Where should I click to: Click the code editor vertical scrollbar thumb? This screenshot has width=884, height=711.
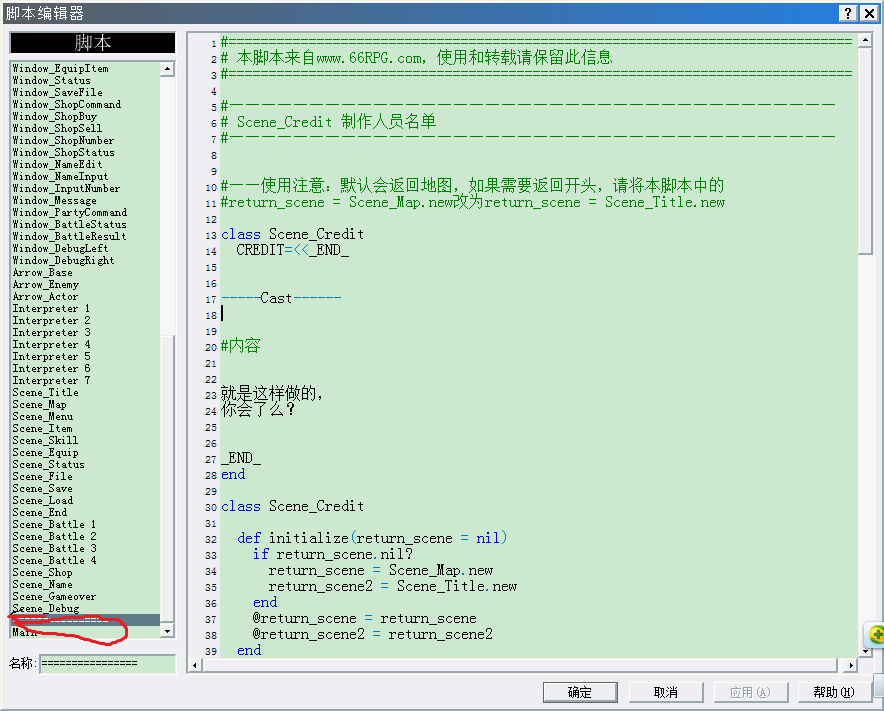[865, 151]
